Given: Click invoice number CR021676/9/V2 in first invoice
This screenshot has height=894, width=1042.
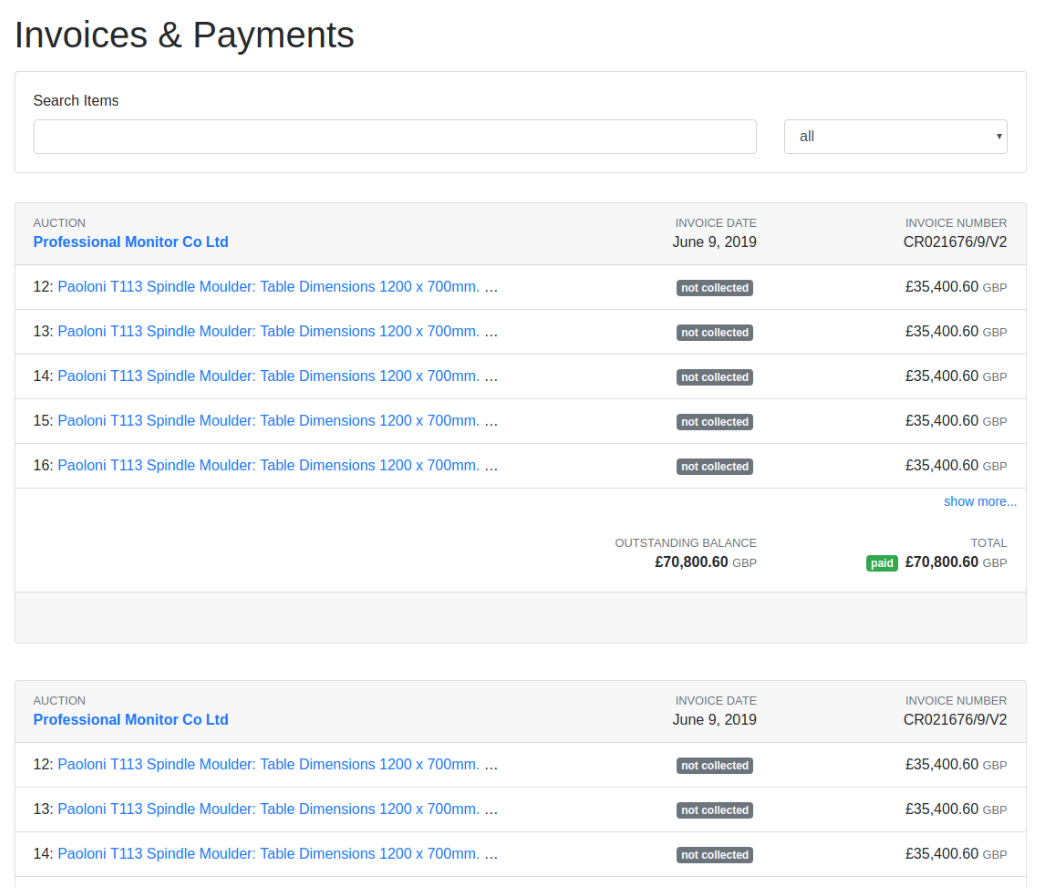Looking at the screenshot, I should coord(955,242).
